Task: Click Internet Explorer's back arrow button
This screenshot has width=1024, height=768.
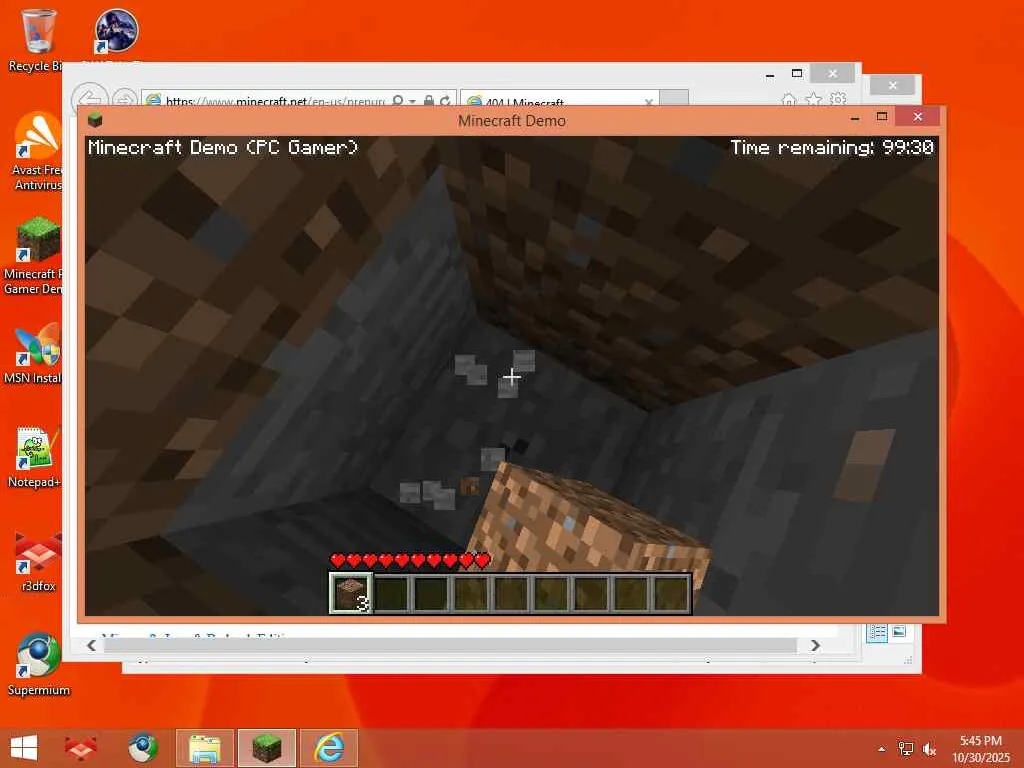Action: (89, 98)
